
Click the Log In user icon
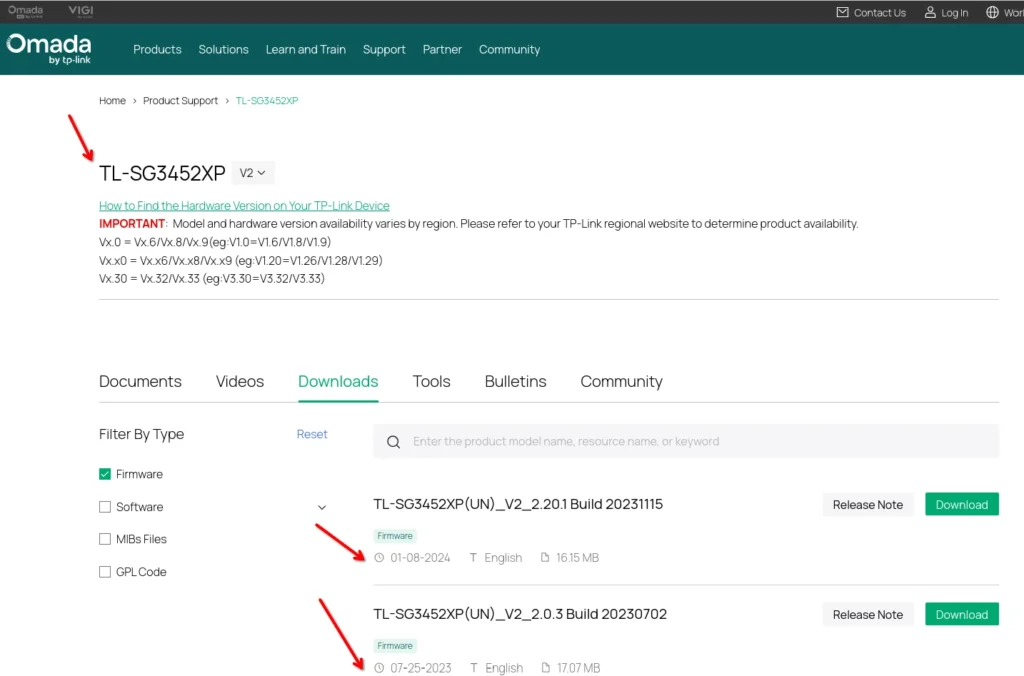click(930, 12)
